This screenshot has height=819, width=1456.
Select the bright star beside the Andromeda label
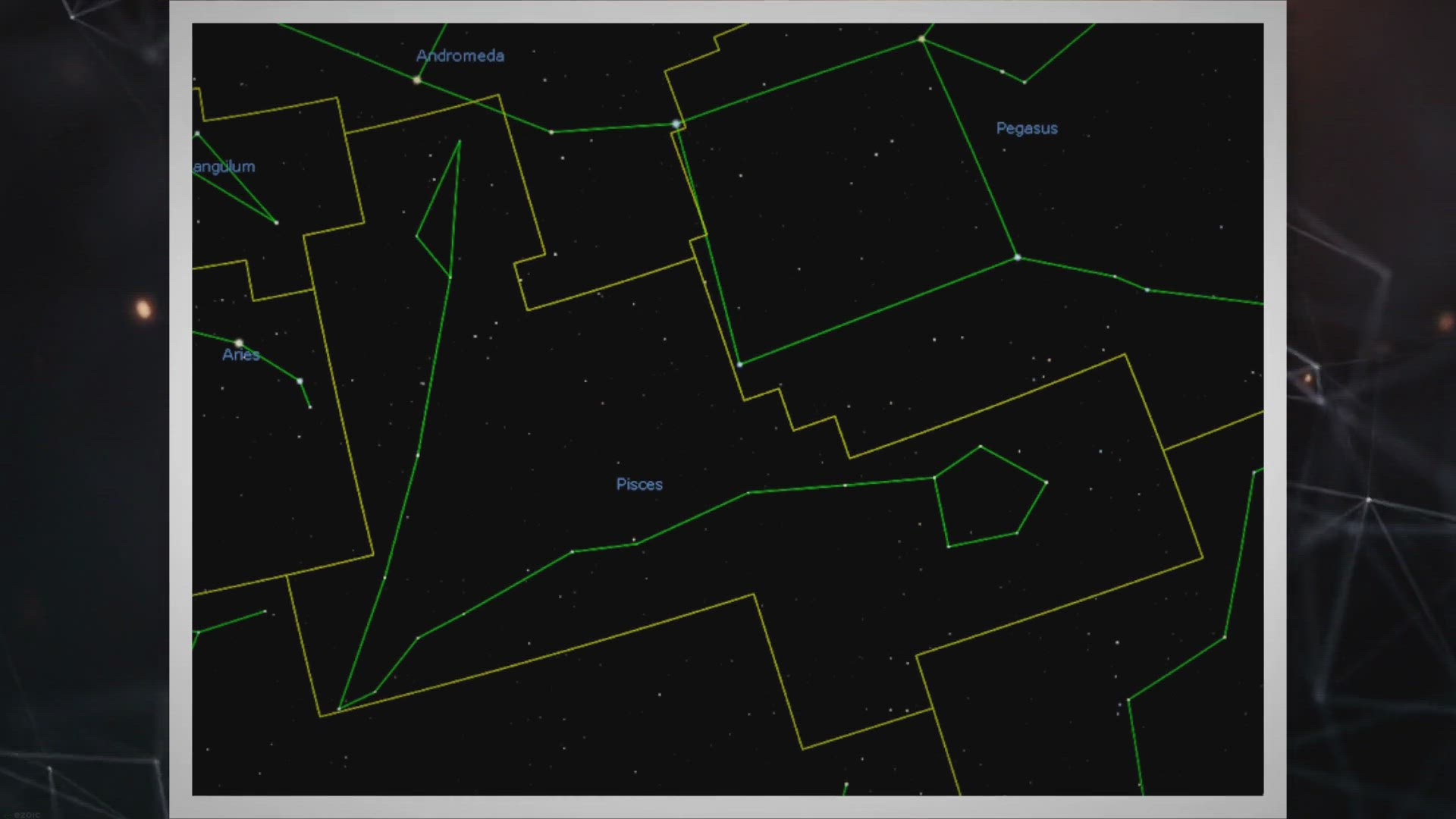pyautogui.click(x=416, y=80)
